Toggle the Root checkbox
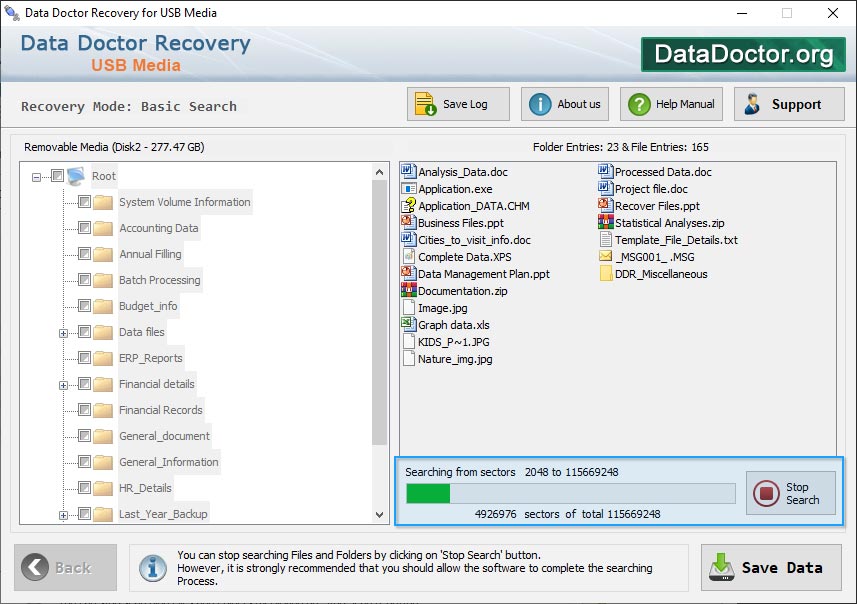Viewport: 857px width, 604px height. click(x=57, y=175)
